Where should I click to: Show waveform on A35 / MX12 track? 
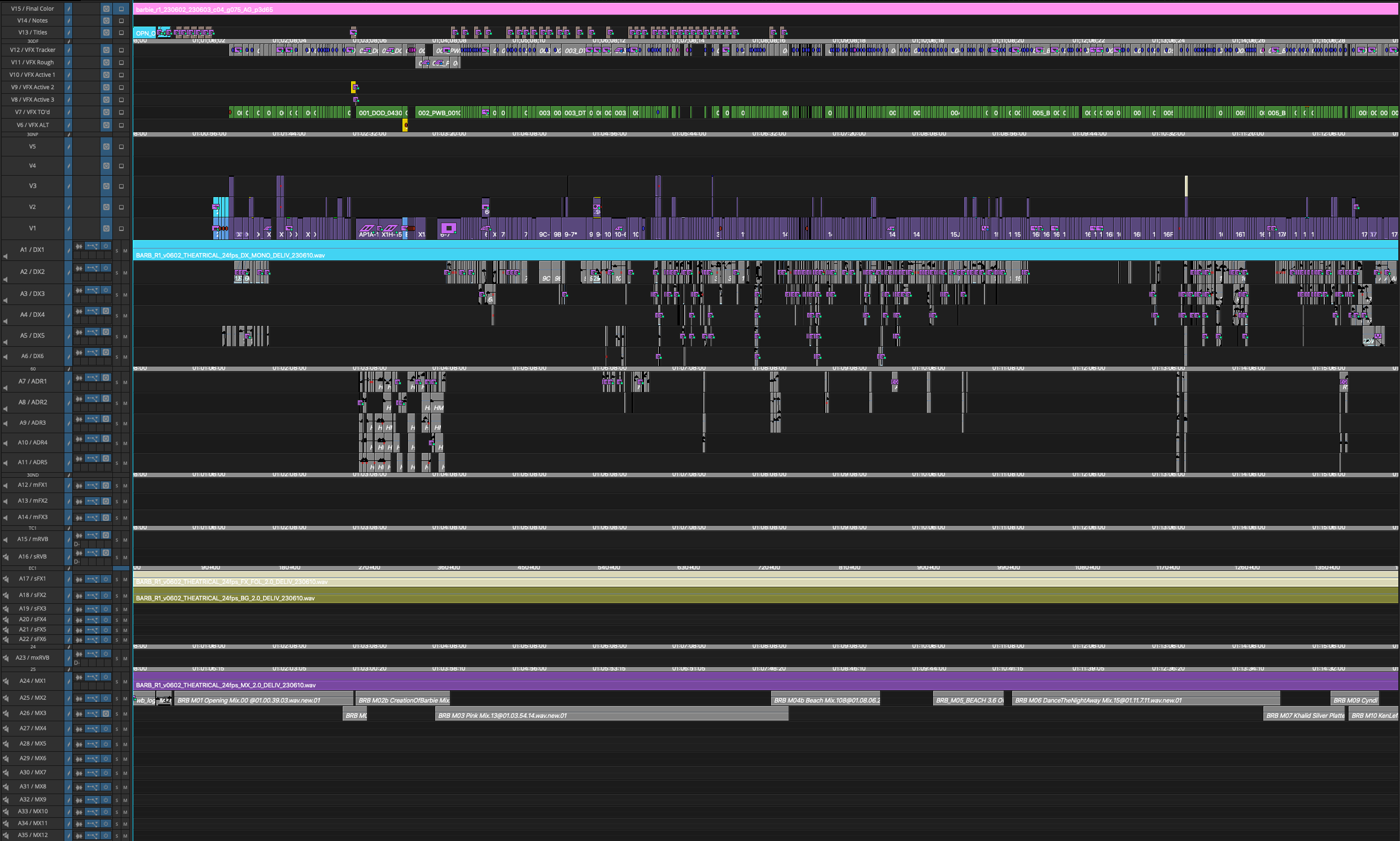[x=78, y=835]
